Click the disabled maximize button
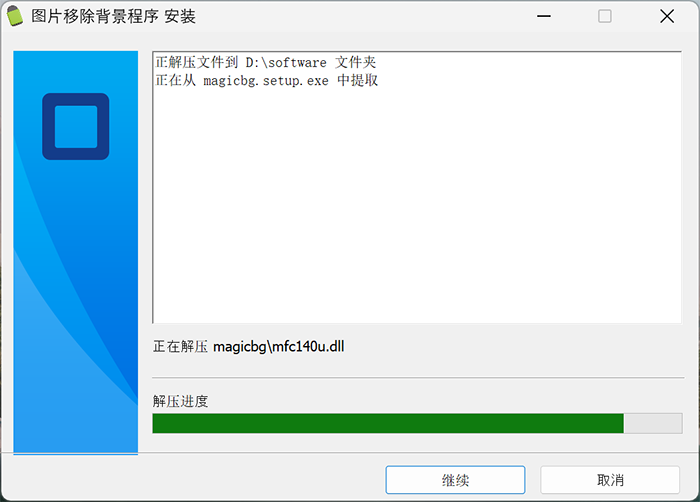 (x=605, y=17)
